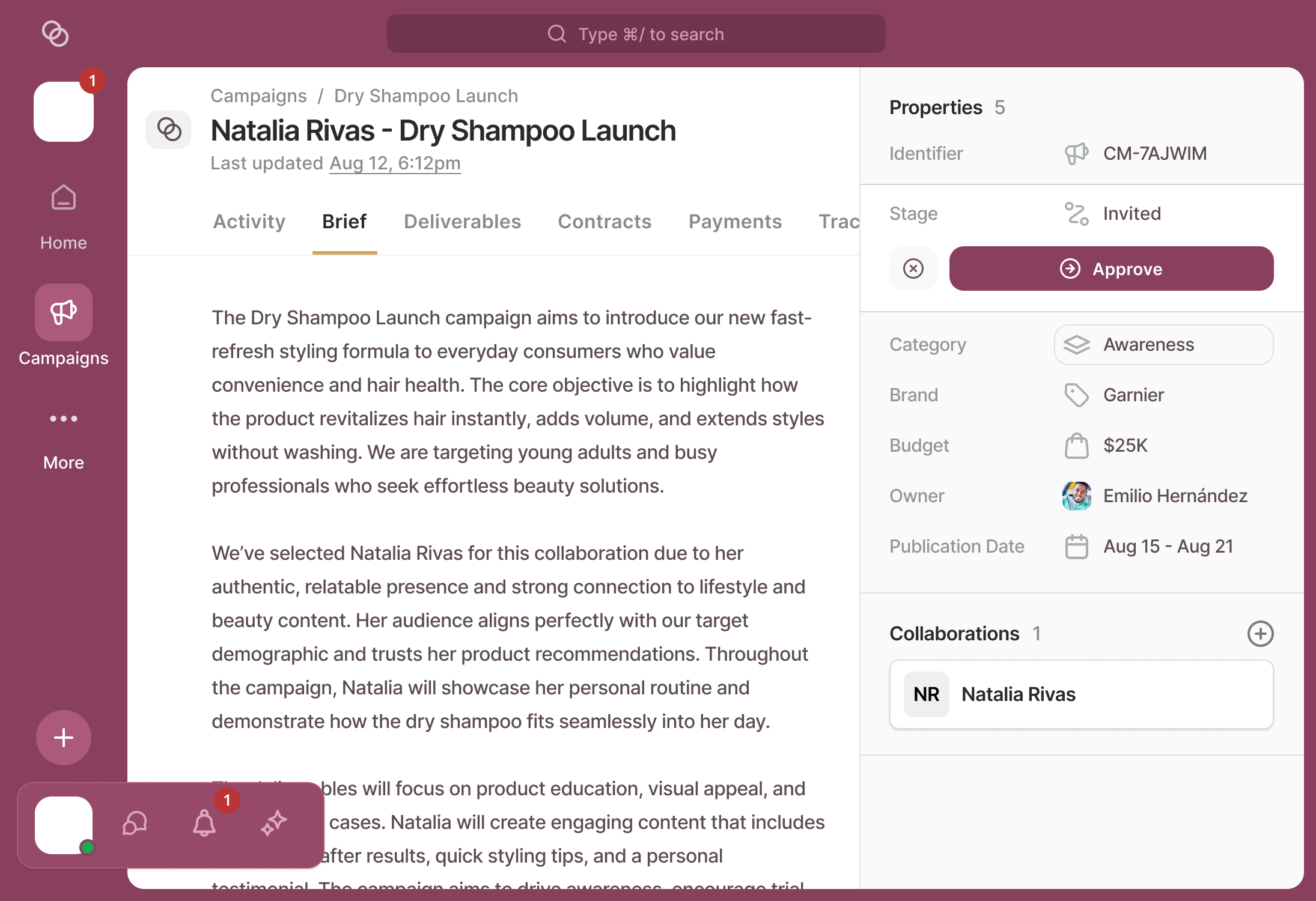Approve the campaign stage
Image resolution: width=1316 pixels, height=901 pixels.
pyautogui.click(x=1110, y=268)
